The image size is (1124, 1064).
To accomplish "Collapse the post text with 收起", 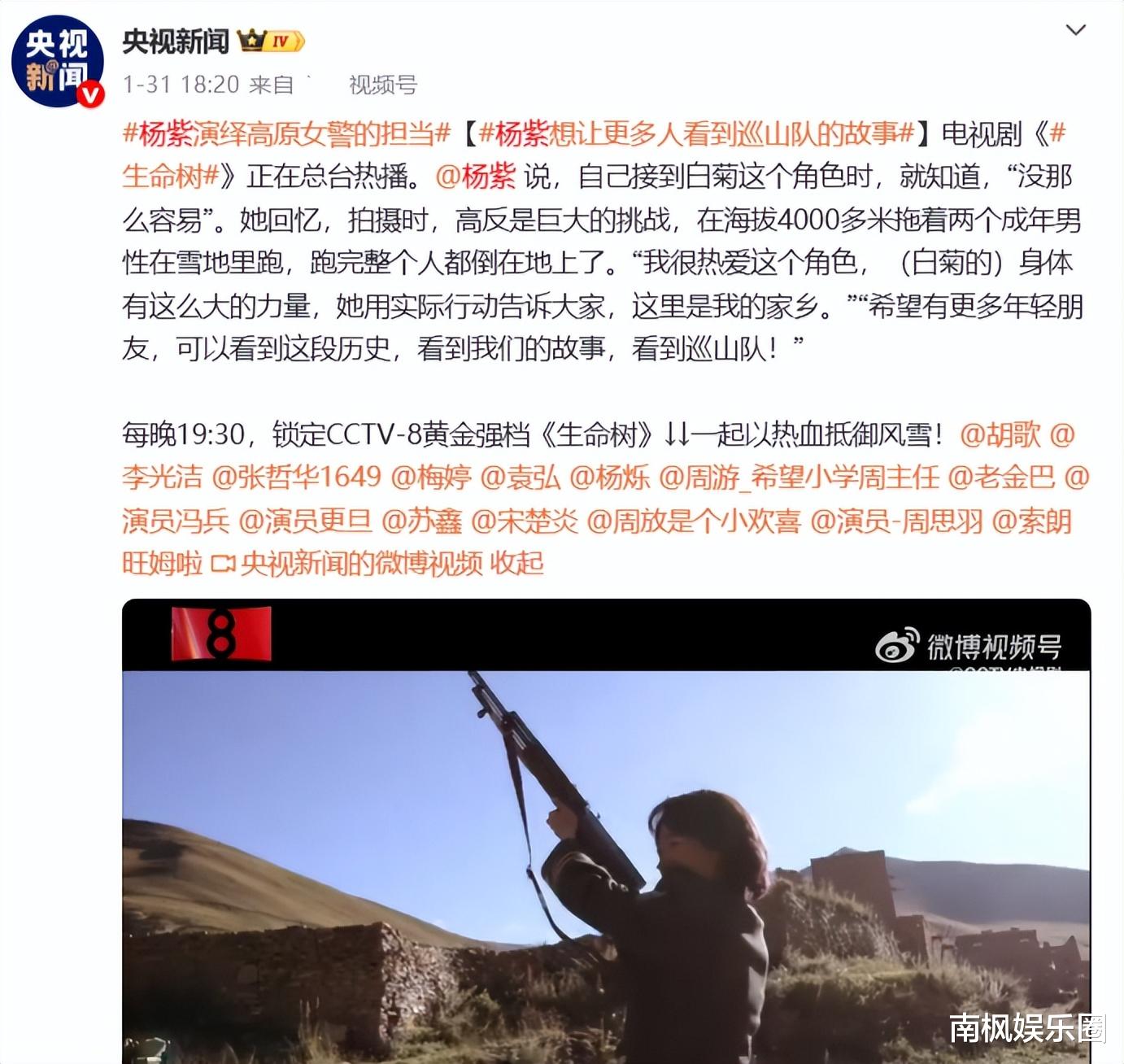I will click(516, 563).
